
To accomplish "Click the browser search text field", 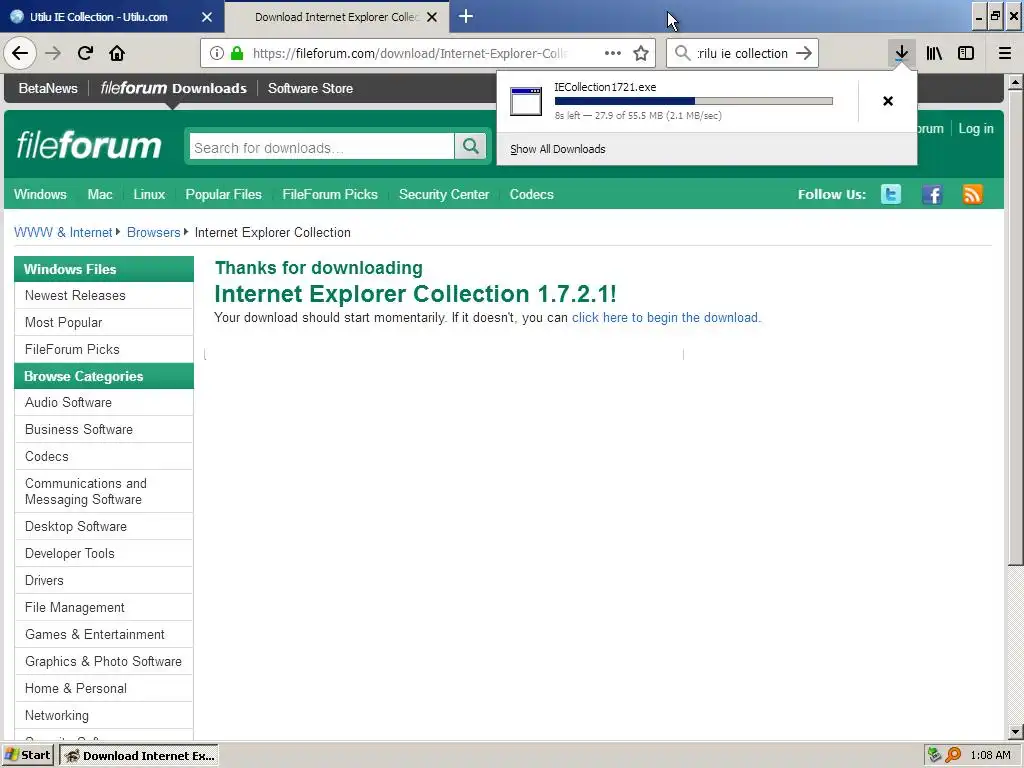I will (743, 54).
